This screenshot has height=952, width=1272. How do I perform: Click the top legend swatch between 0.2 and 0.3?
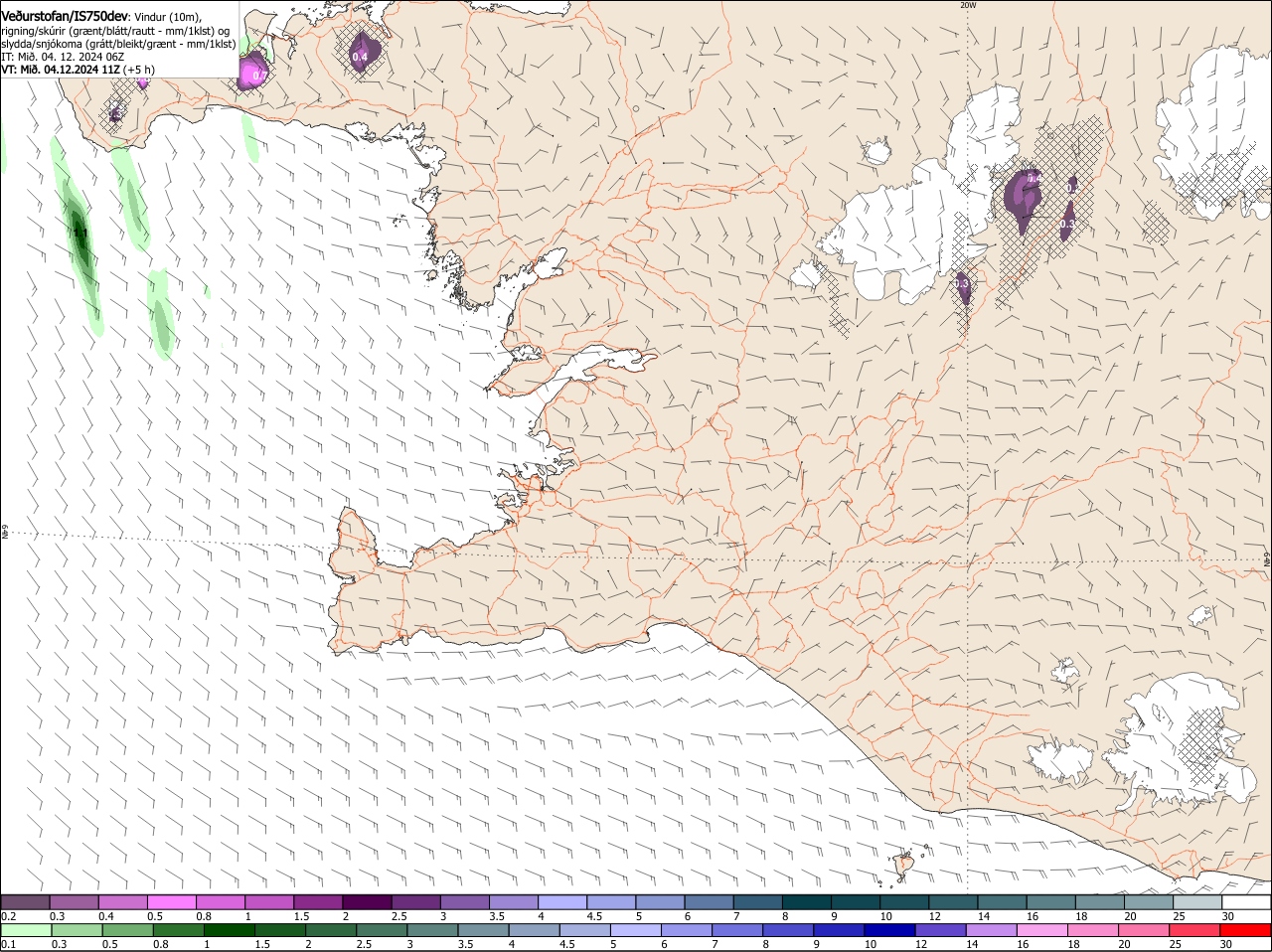(25, 902)
